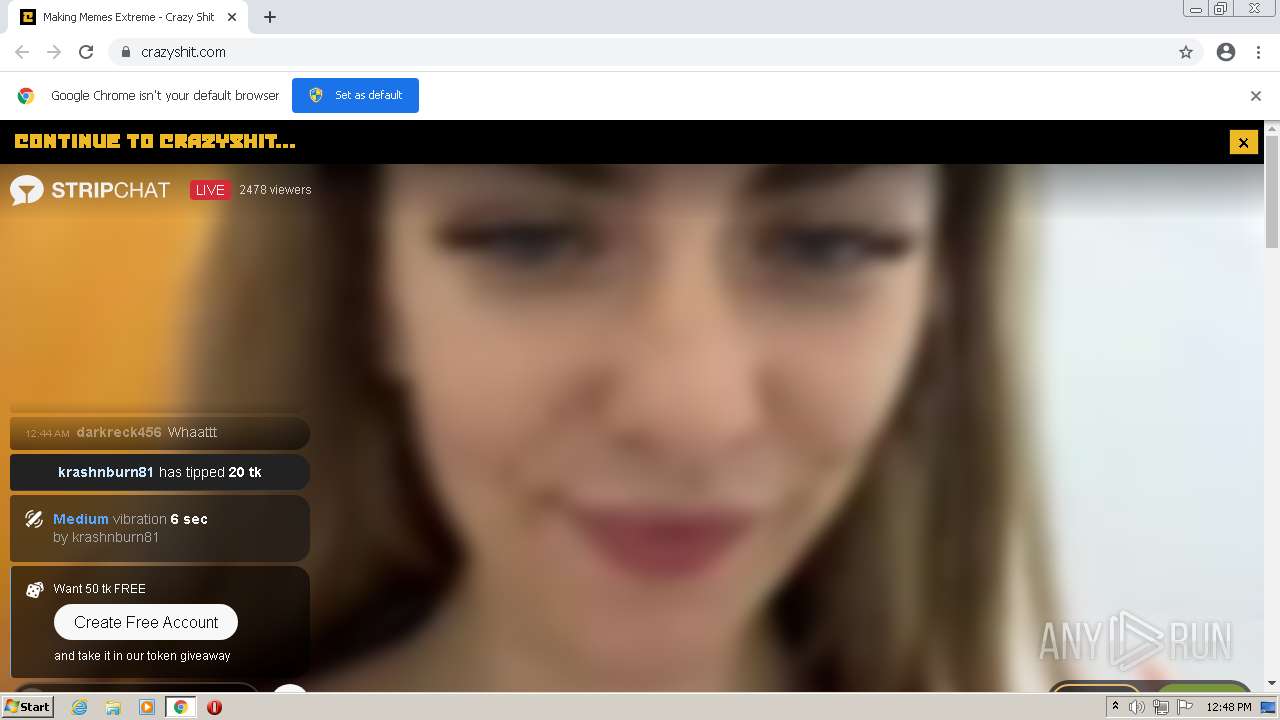Click the Action Center flag icon
This screenshot has width=1280, height=720.
tap(1185, 707)
